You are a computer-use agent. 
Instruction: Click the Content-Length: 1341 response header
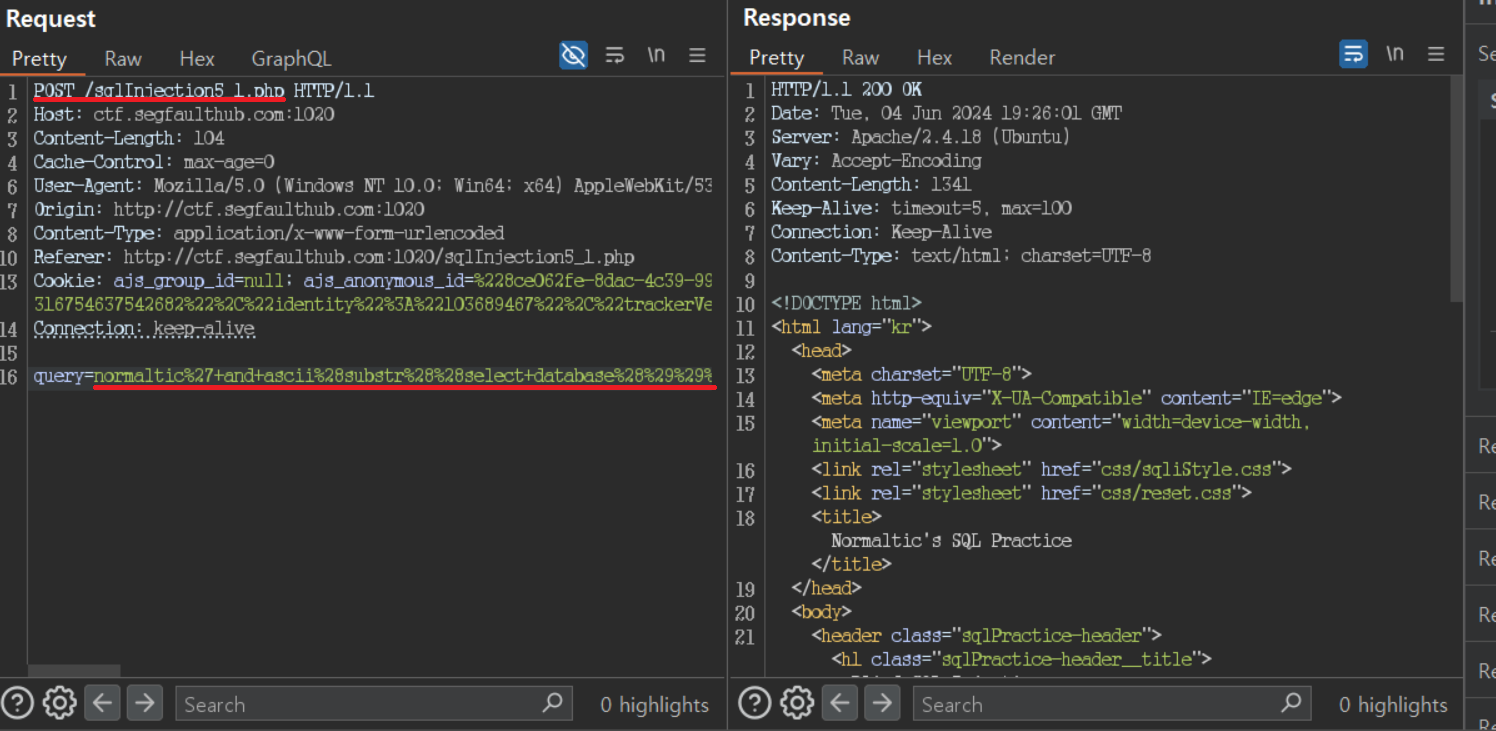point(871,184)
